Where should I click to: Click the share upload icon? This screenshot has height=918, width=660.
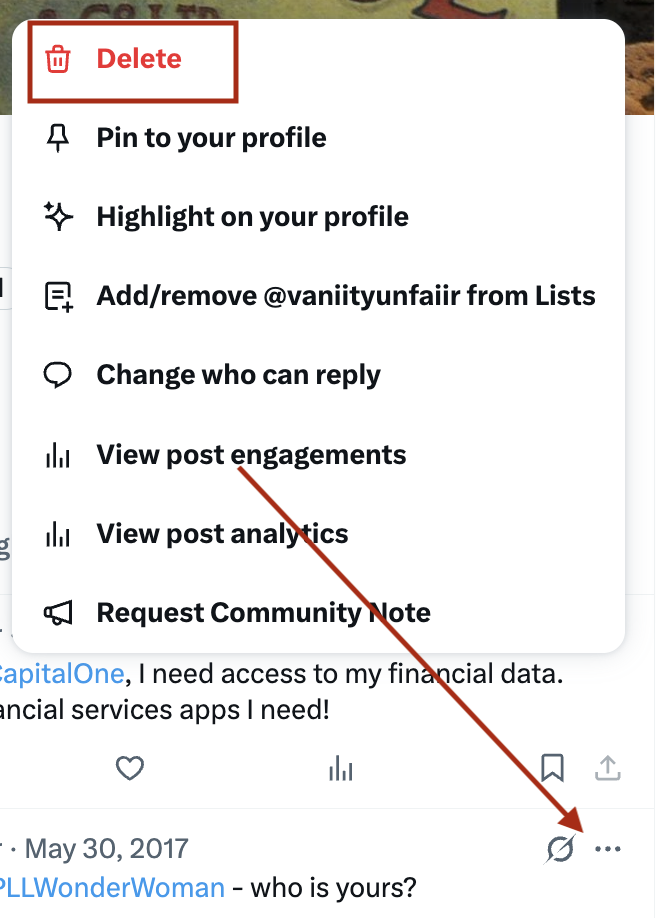[608, 768]
